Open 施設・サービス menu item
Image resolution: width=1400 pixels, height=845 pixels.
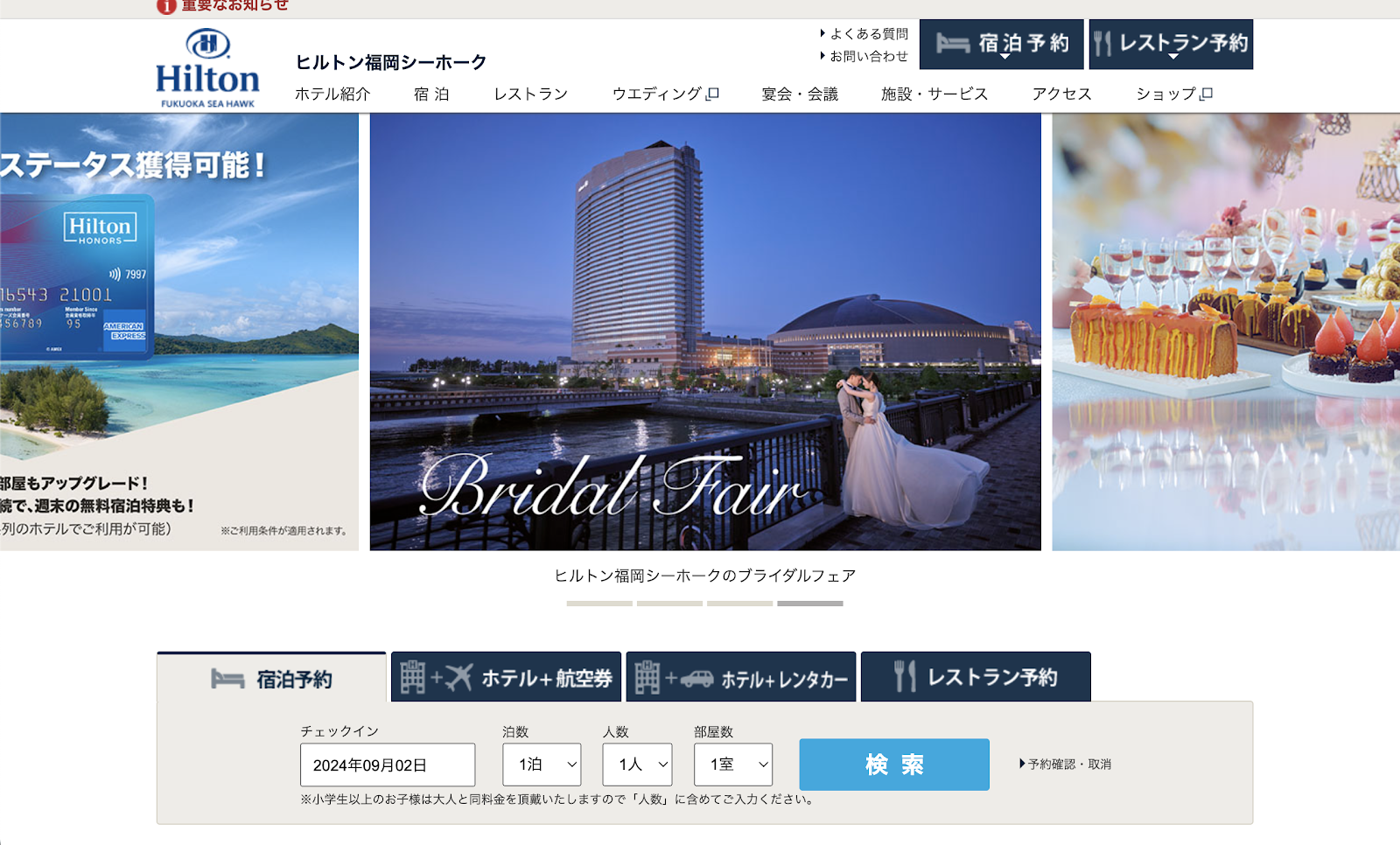[934, 94]
